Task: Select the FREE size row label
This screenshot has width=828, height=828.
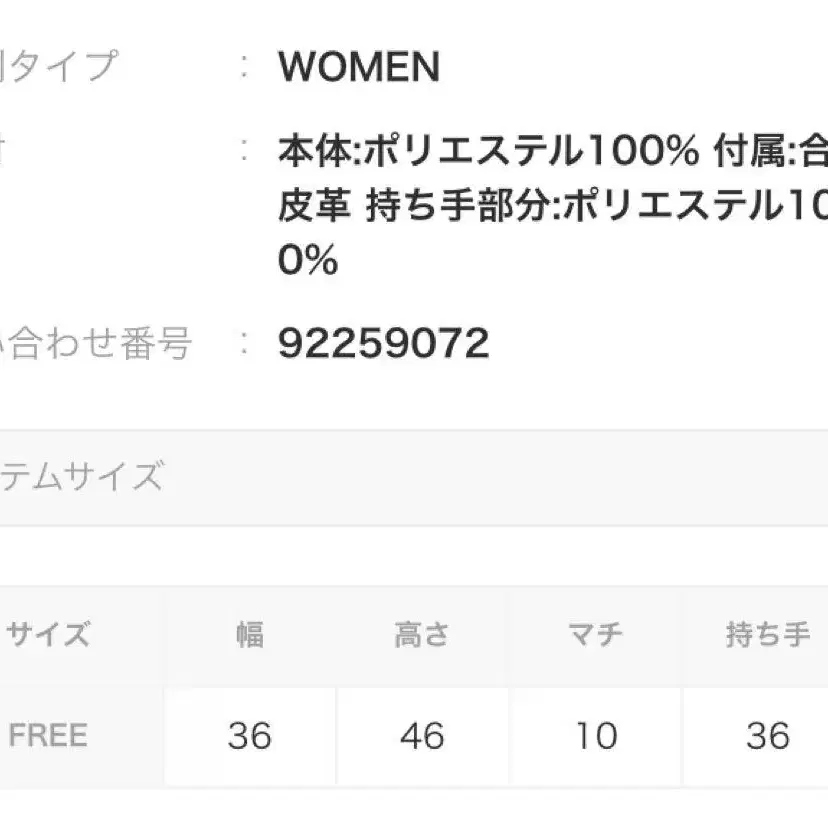Action: pos(48,736)
